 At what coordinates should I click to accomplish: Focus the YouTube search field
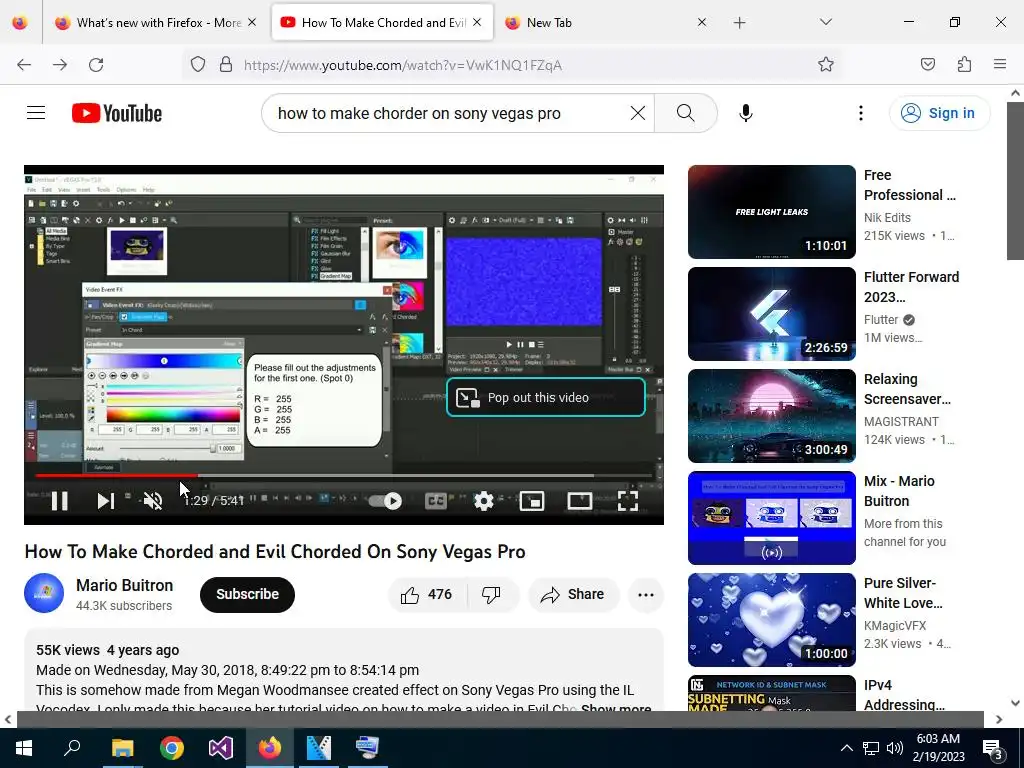click(451, 113)
